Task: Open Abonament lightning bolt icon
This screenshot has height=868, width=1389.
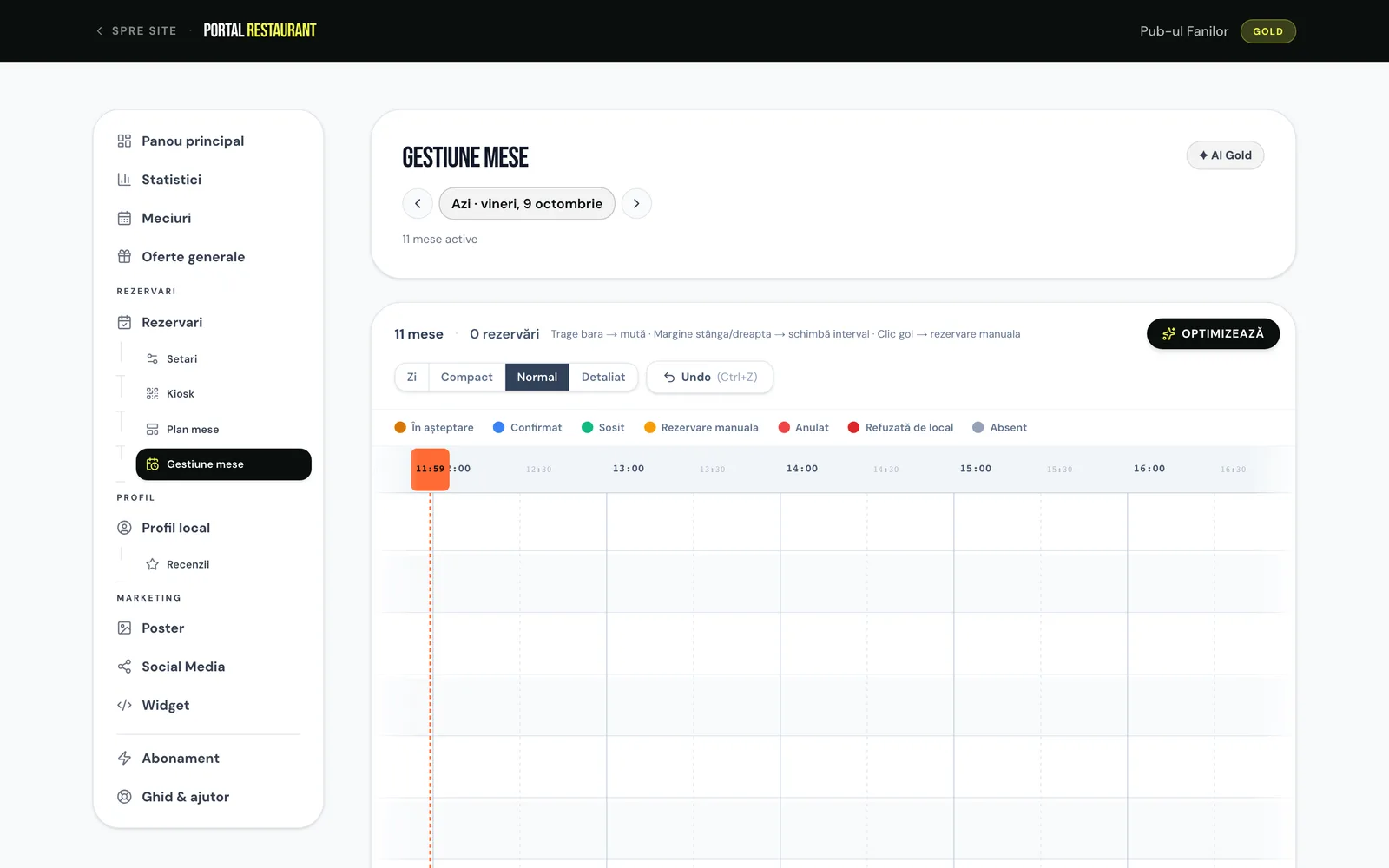Action: pos(124,759)
